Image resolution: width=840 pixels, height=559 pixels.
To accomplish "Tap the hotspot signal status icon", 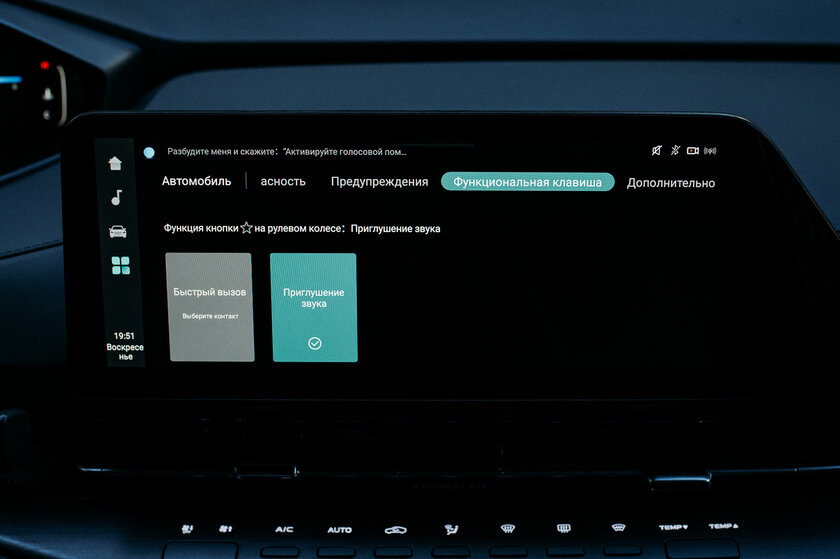I will 710,151.
